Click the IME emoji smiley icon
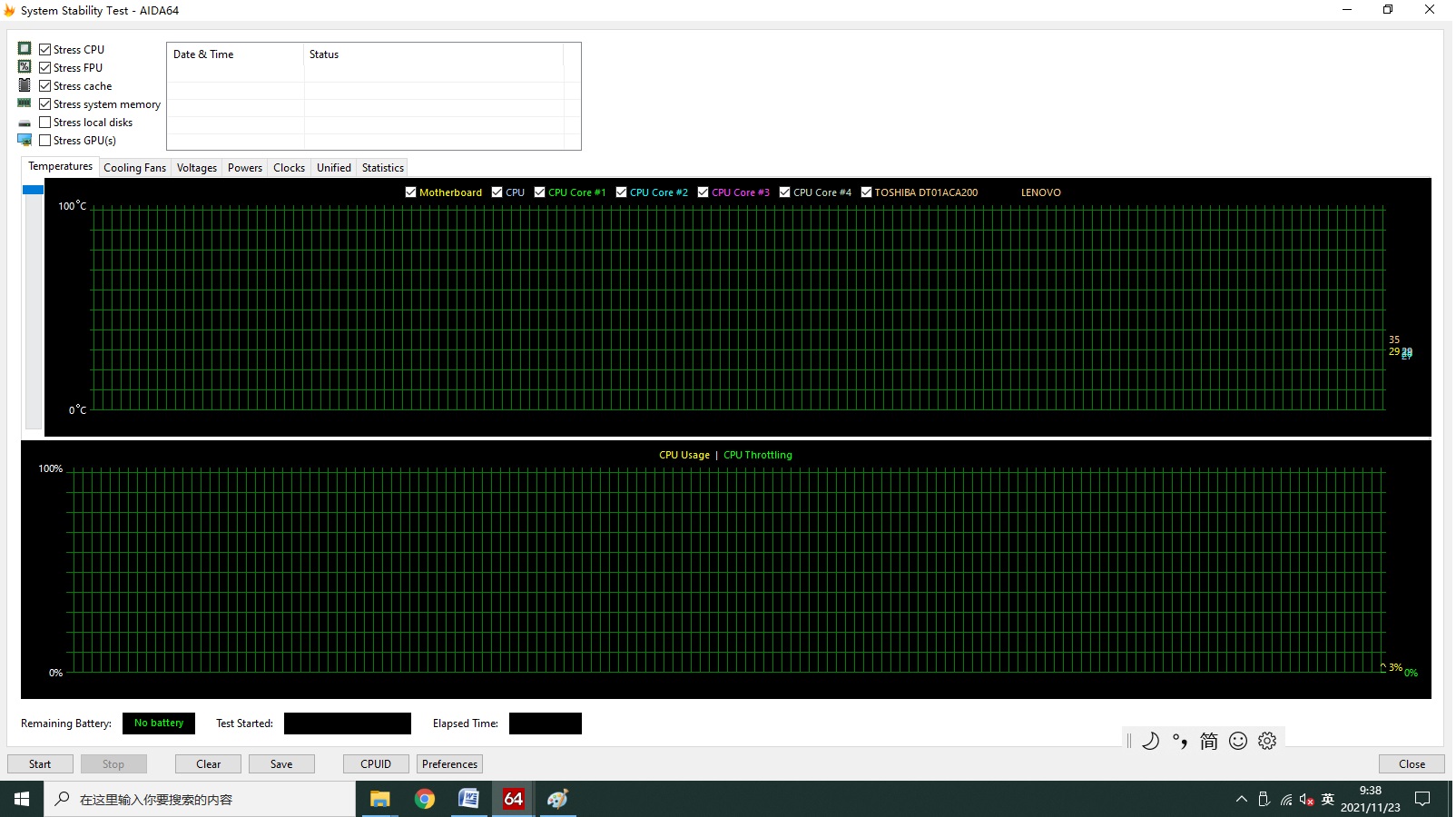This screenshot has width=1456, height=817. pos(1238,741)
